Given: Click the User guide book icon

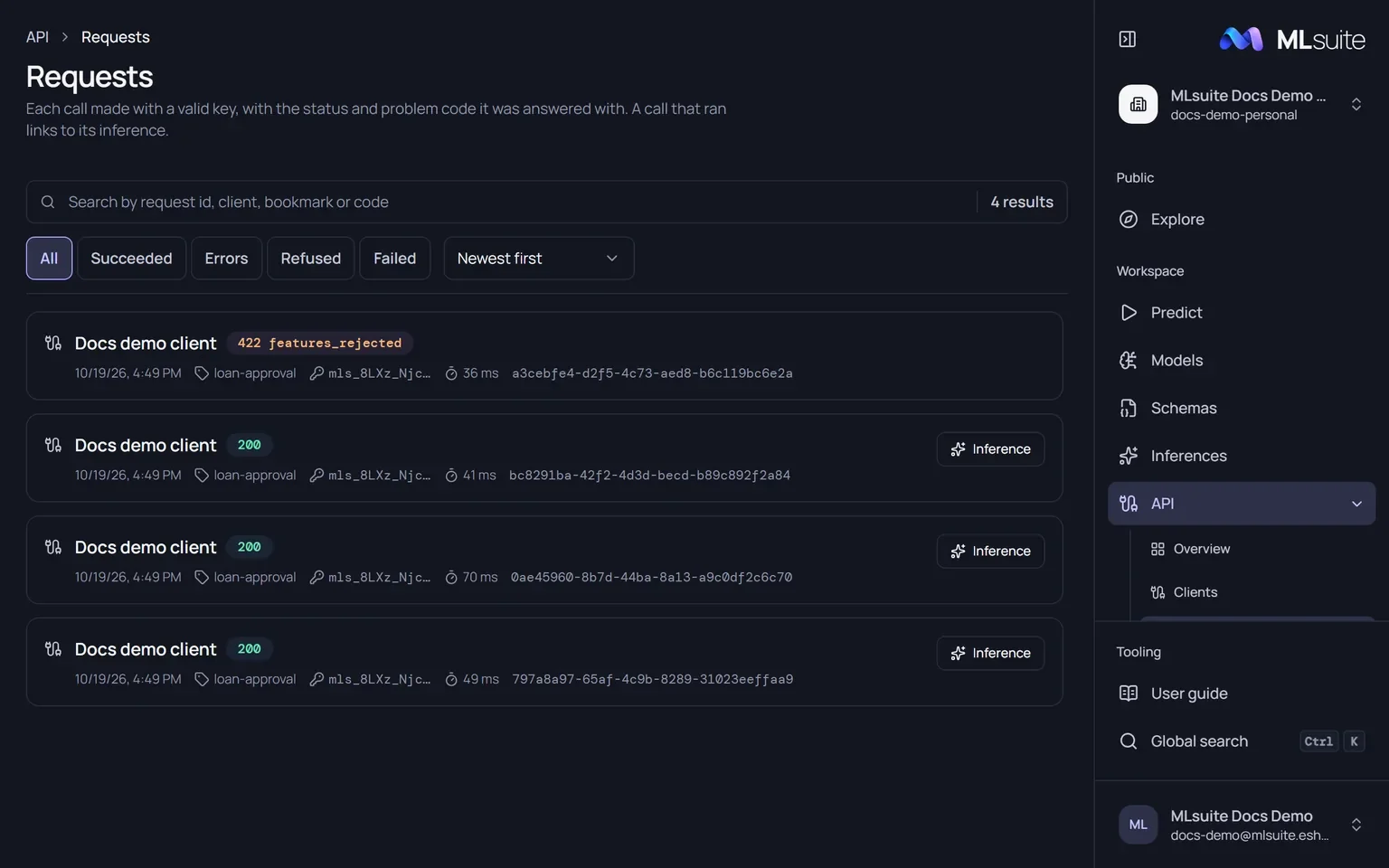Looking at the screenshot, I should coord(1128,693).
